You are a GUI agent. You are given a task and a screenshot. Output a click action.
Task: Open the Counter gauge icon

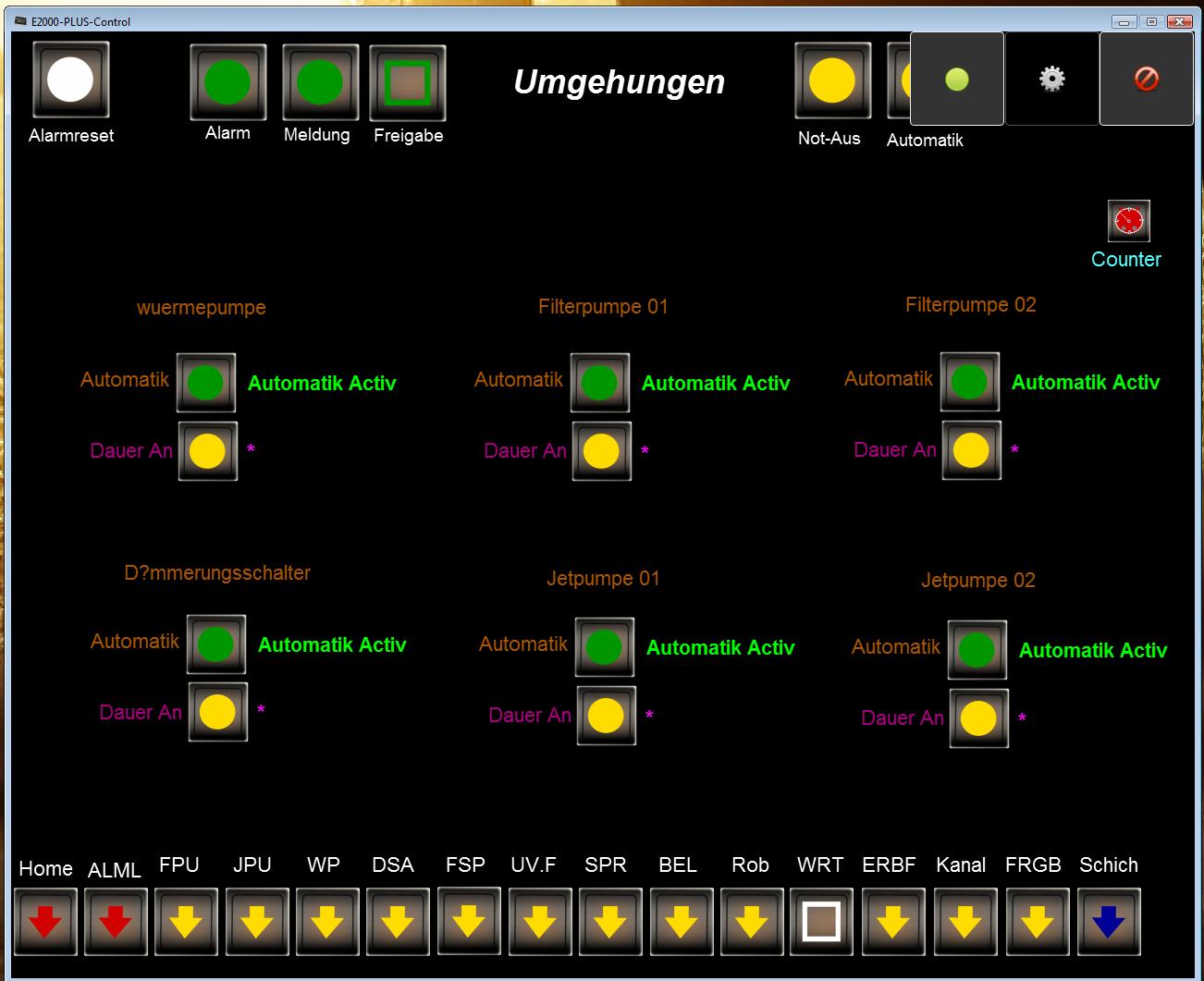point(1128,221)
